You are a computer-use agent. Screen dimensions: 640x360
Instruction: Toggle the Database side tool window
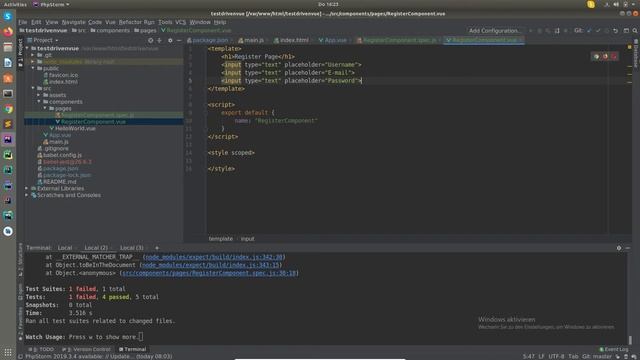coord(636,54)
